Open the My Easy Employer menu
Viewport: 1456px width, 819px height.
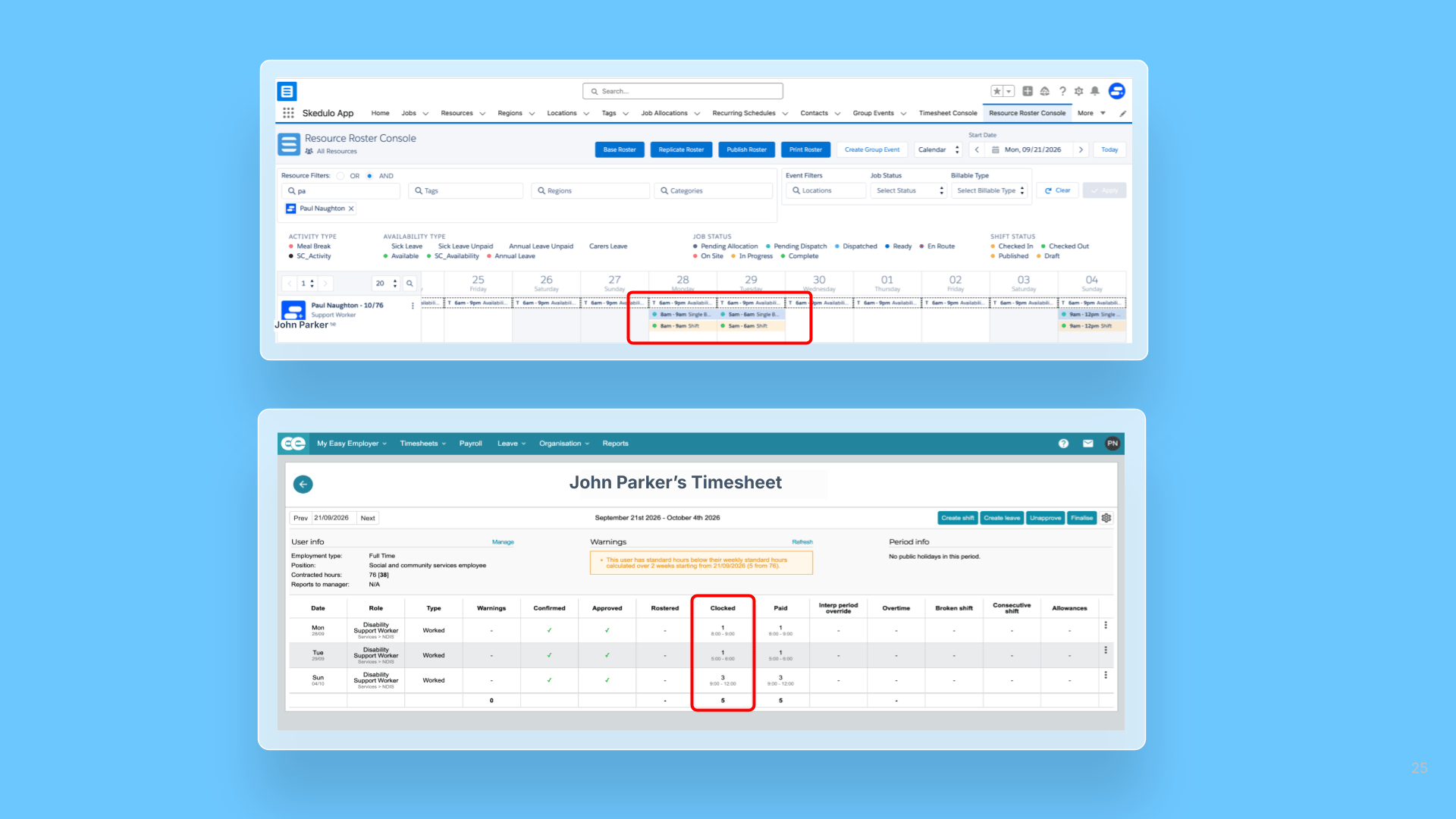tap(352, 444)
